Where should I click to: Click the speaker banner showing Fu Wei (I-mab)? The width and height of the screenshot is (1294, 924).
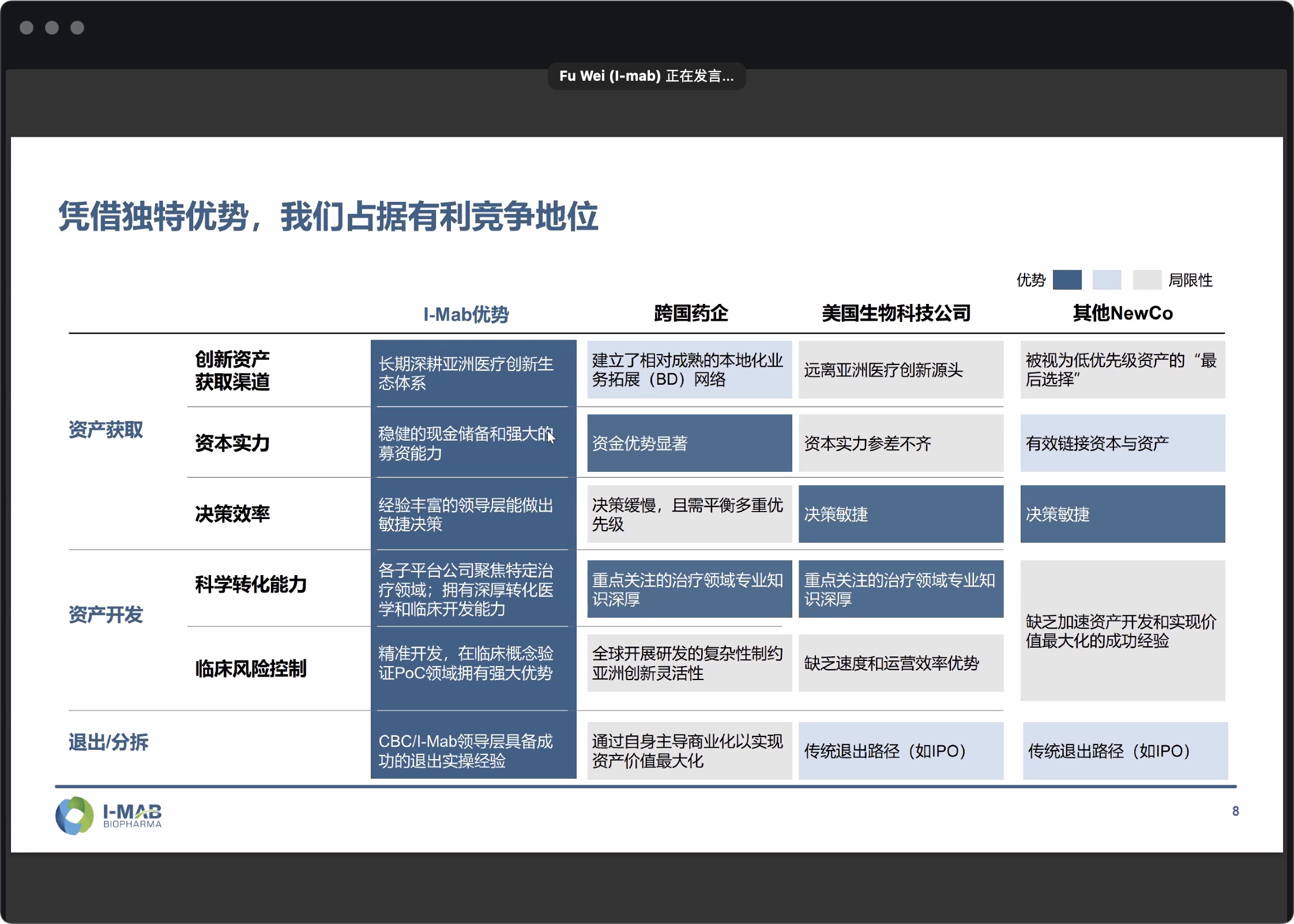tap(646, 76)
